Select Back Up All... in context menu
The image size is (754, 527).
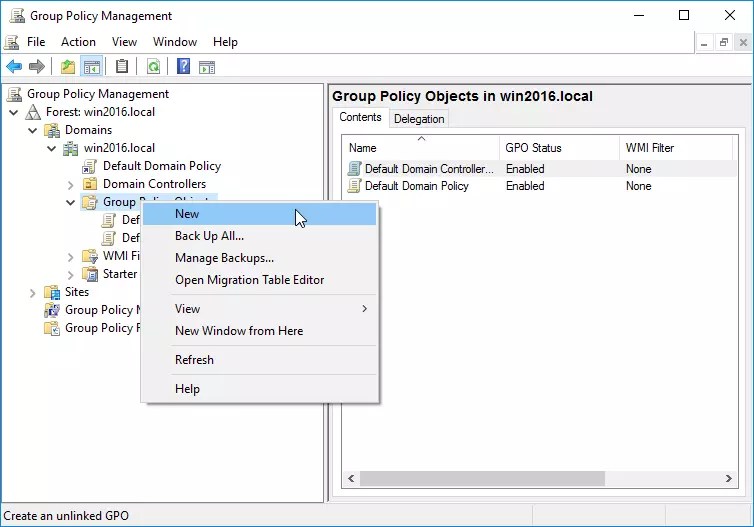point(260,236)
